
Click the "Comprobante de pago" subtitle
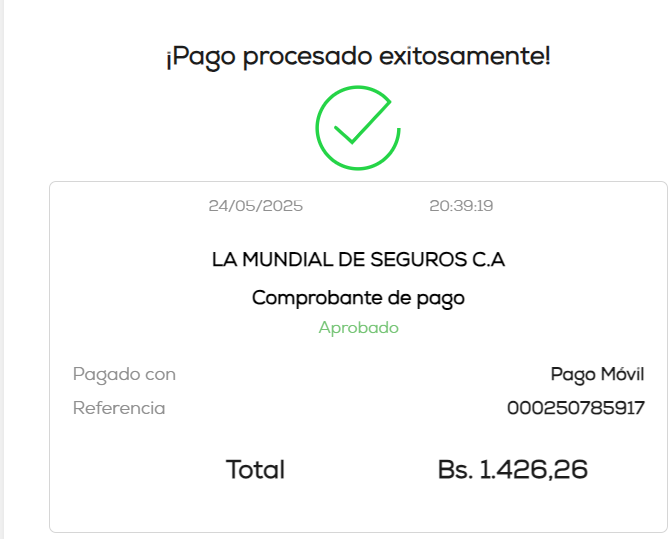click(358, 297)
